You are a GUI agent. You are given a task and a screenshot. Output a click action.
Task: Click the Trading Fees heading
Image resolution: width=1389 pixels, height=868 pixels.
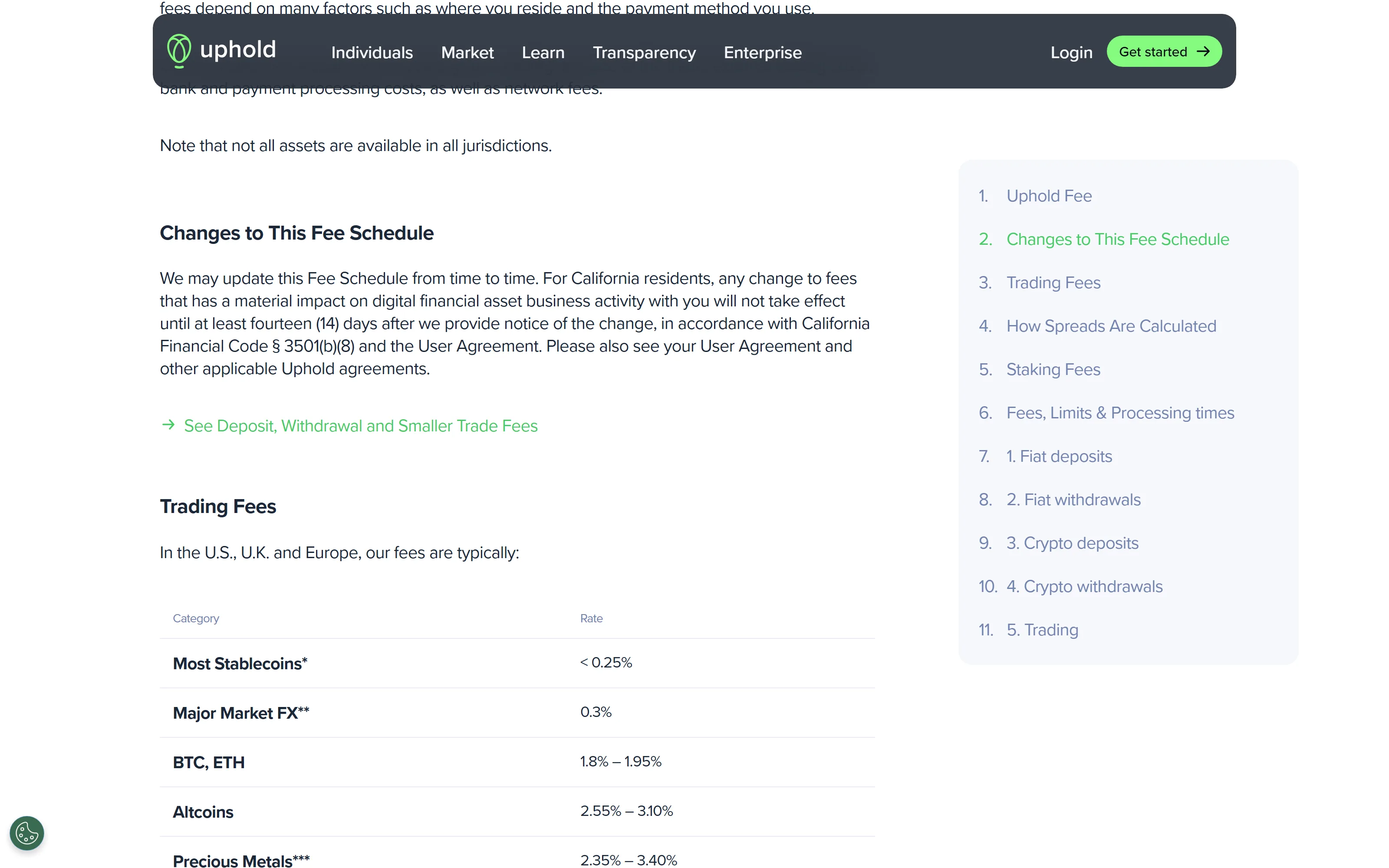(x=217, y=506)
